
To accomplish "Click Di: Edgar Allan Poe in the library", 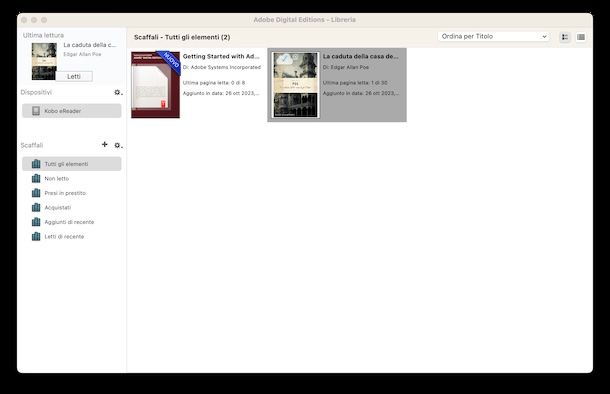I will pos(346,67).
